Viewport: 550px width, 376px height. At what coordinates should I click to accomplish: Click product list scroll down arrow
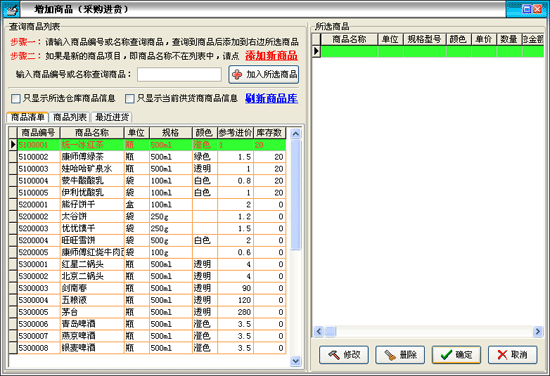tap(296, 361)
